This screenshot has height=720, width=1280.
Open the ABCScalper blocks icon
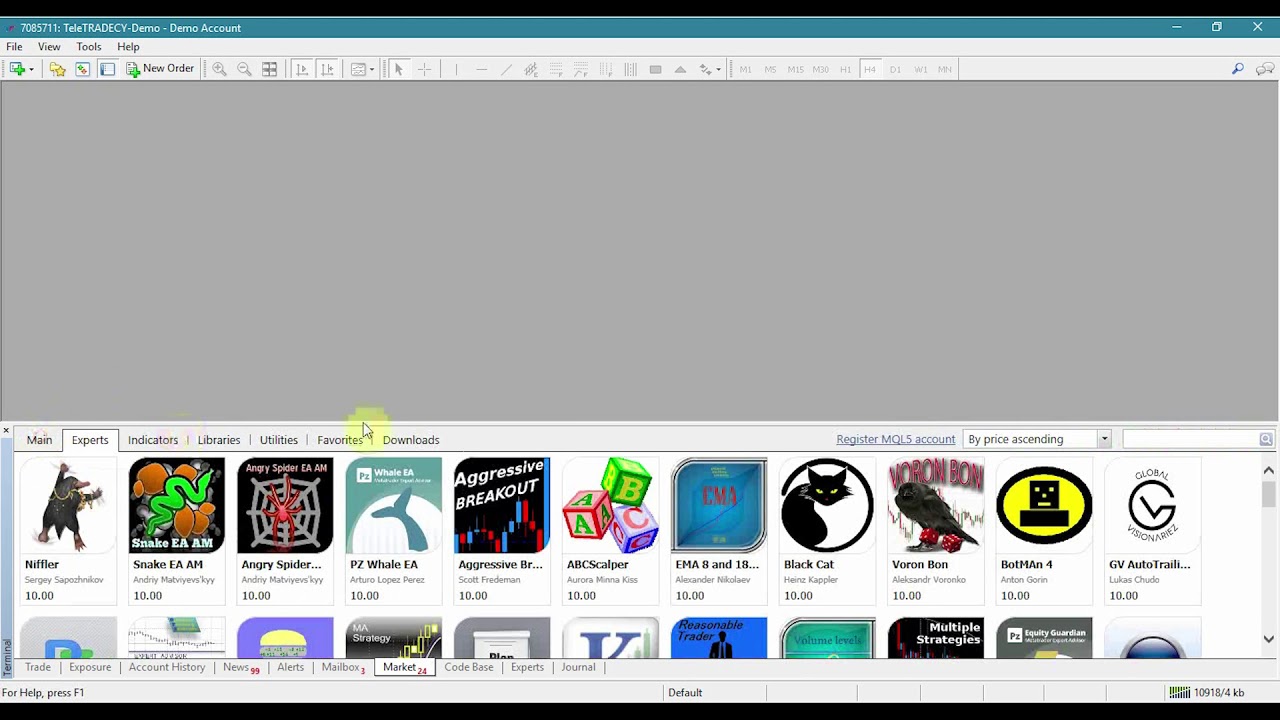point(610,505)
